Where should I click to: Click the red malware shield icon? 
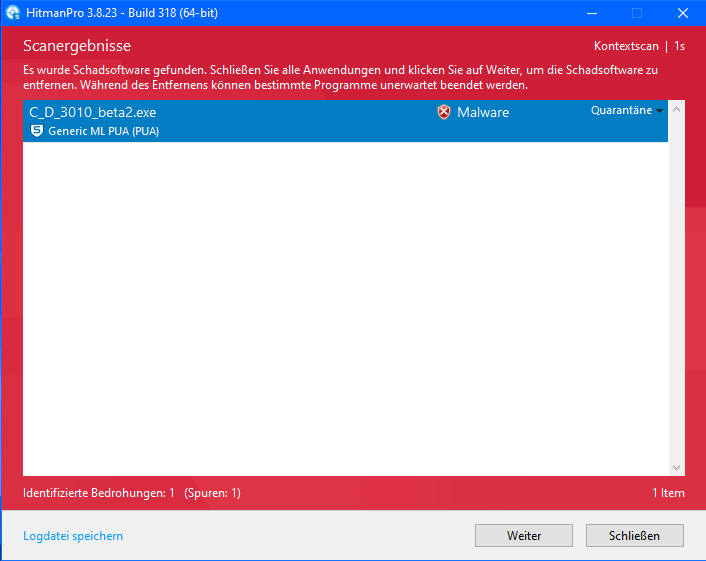[x=444, y=112]
